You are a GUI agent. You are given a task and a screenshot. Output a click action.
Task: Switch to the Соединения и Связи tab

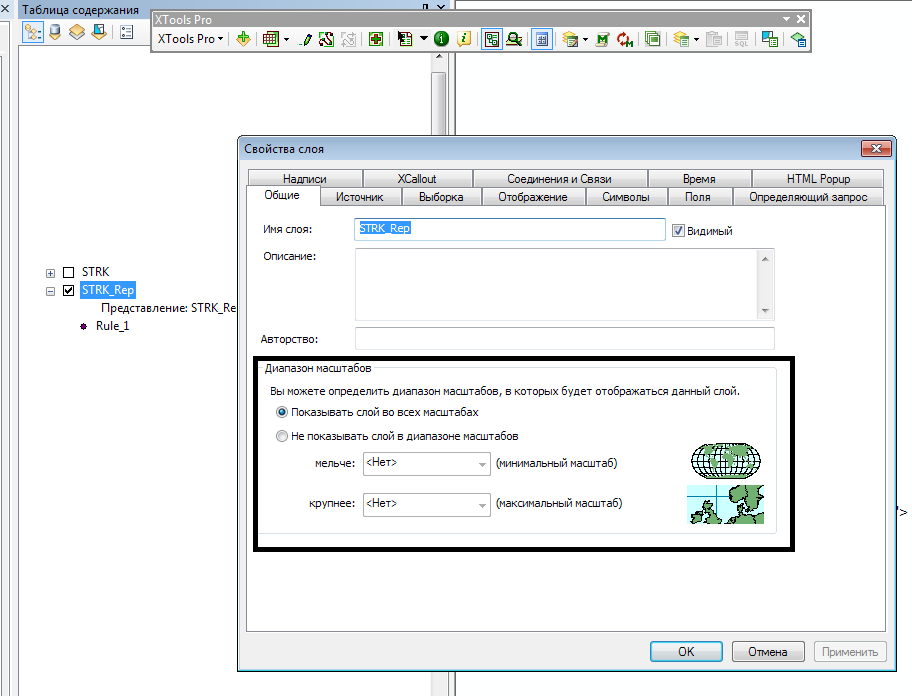(560, 179)
